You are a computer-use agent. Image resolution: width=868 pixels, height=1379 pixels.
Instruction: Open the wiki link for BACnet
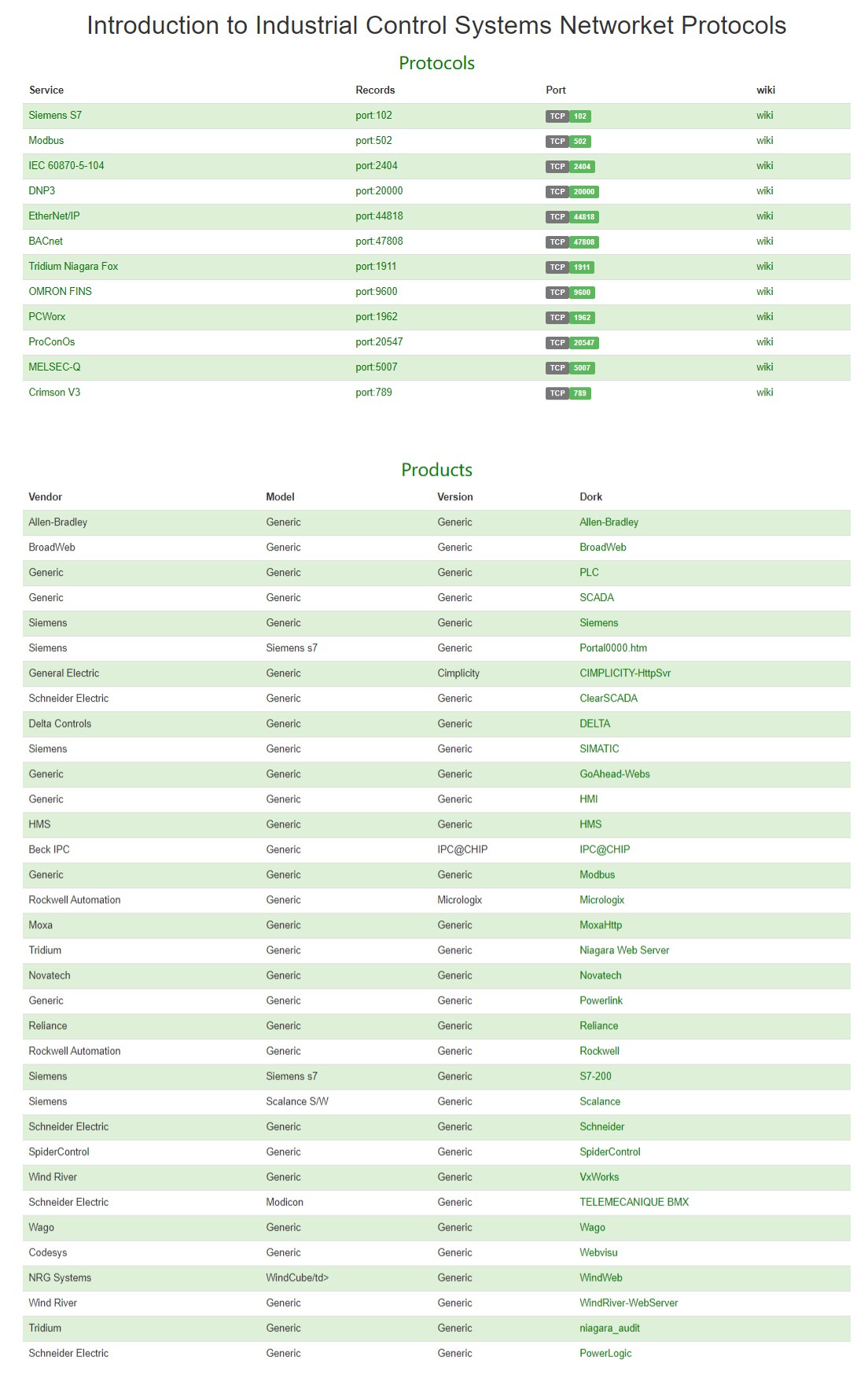click(x=765, y=242)
